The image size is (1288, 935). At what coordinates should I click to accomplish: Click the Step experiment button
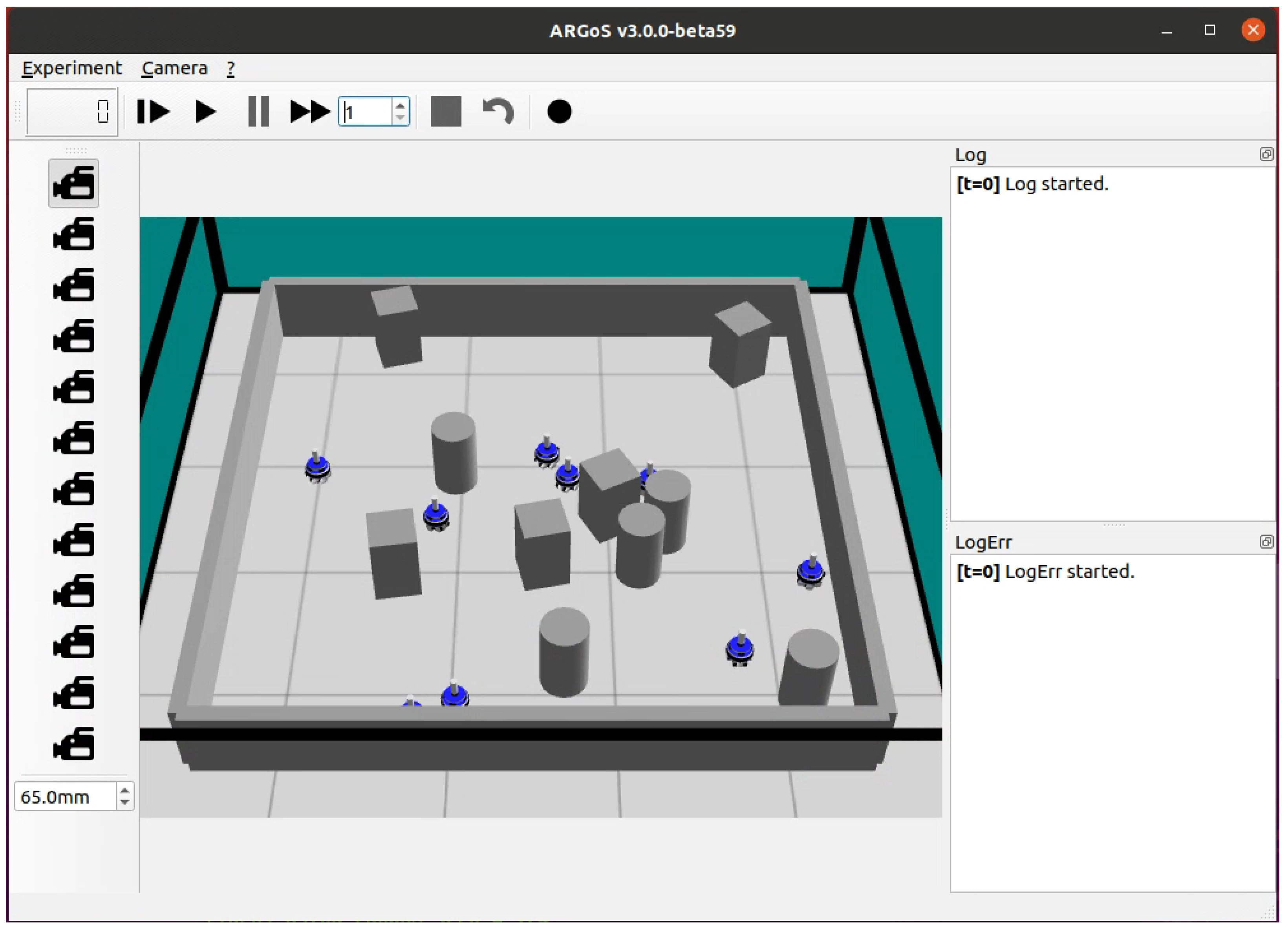153,111
